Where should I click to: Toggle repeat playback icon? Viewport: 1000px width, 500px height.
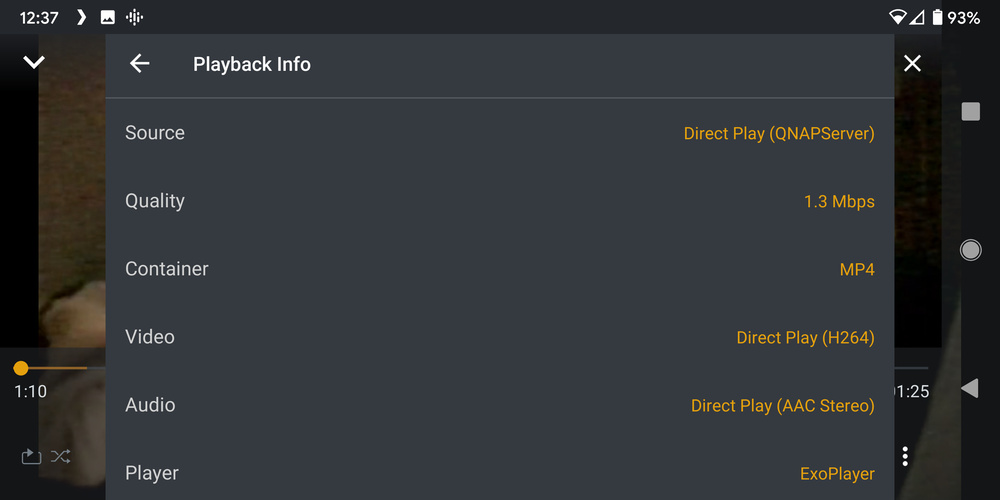tap(31, 457)
